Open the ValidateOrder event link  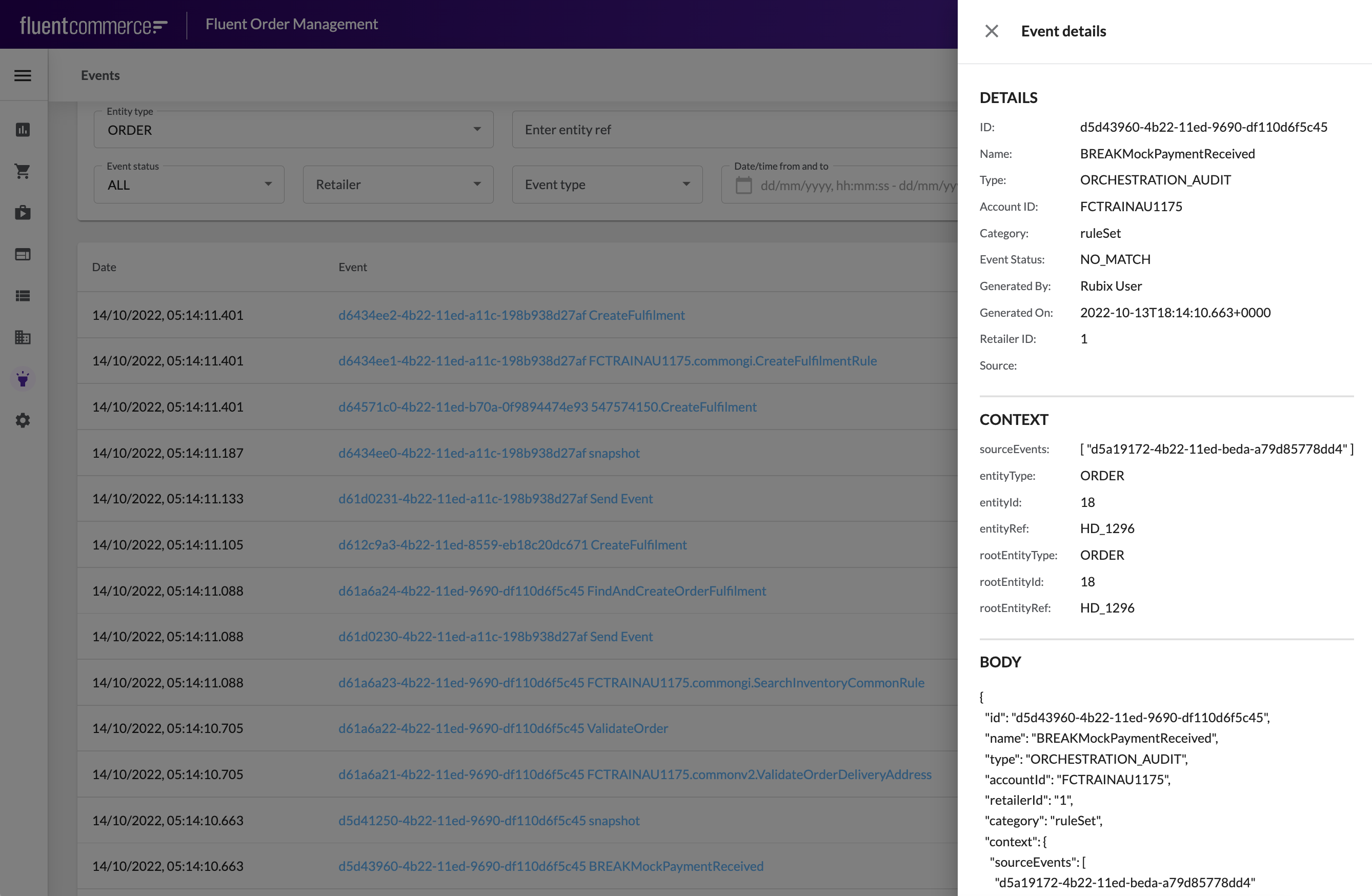click(502, 728)
